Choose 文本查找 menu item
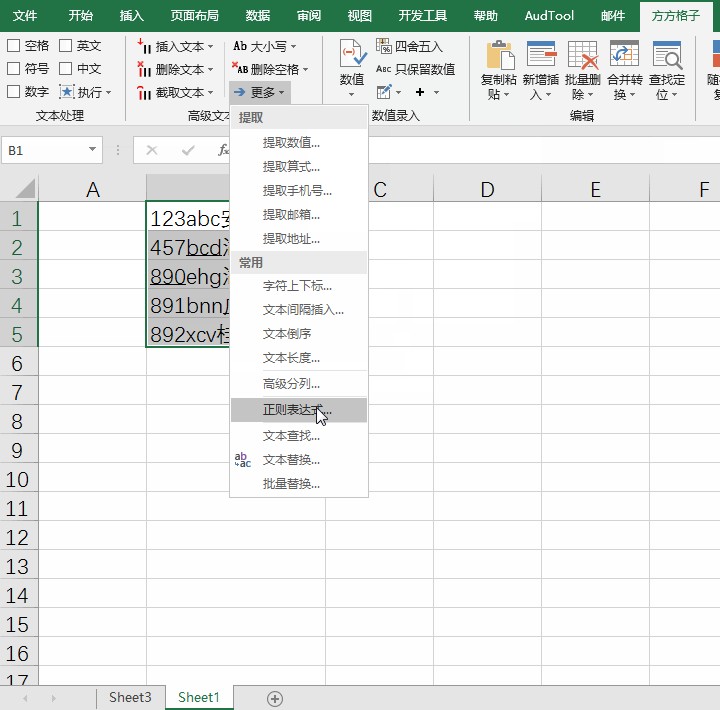 298,436
